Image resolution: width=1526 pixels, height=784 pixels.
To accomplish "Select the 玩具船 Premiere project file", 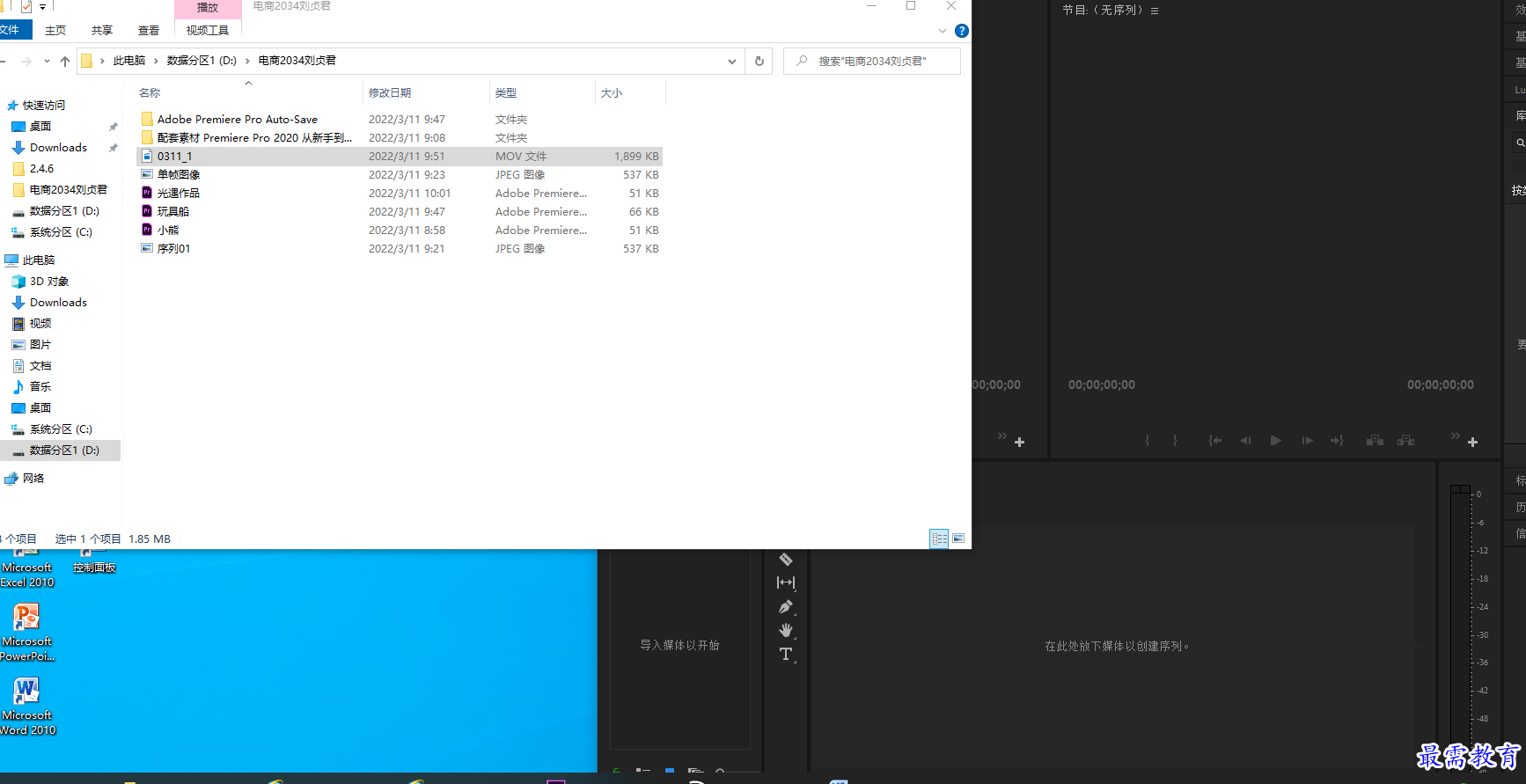I will [400, 212].
